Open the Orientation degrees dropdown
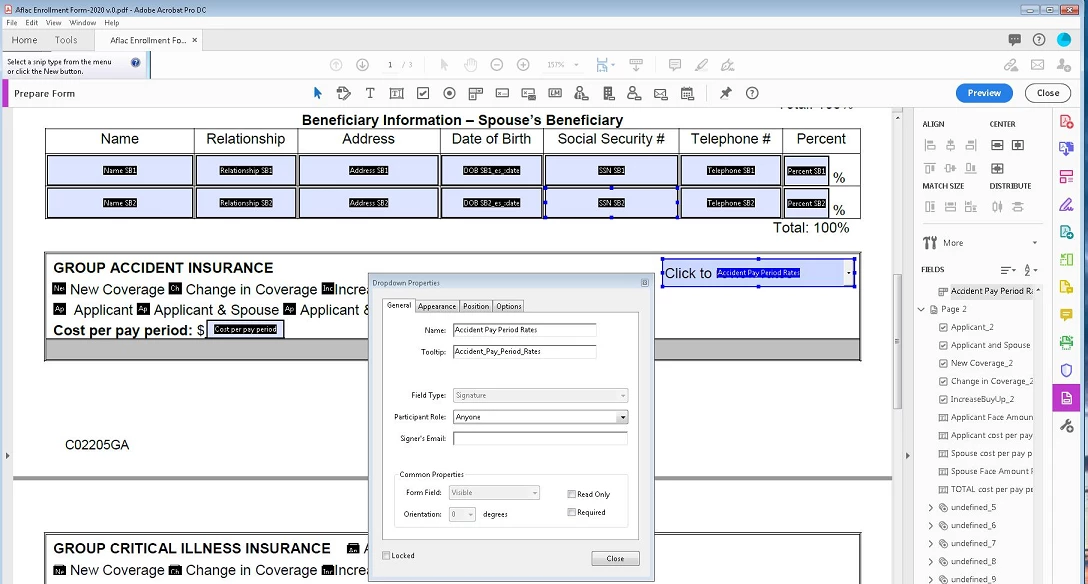This screenshot has width=1088, height=584. point(462,514)
